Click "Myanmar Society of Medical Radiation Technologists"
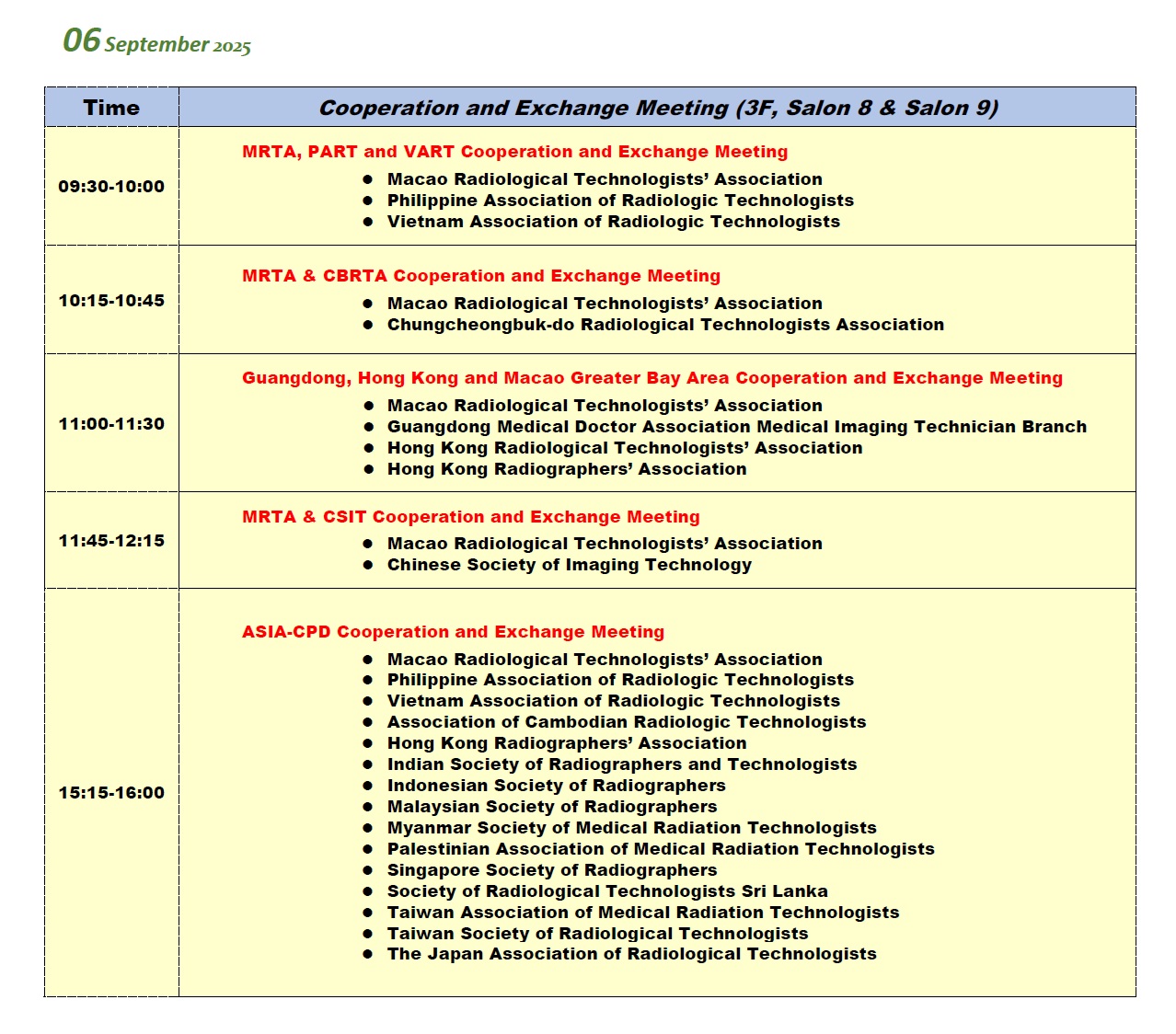Viewport: 1176px width, 1034px height. (632, 828)
